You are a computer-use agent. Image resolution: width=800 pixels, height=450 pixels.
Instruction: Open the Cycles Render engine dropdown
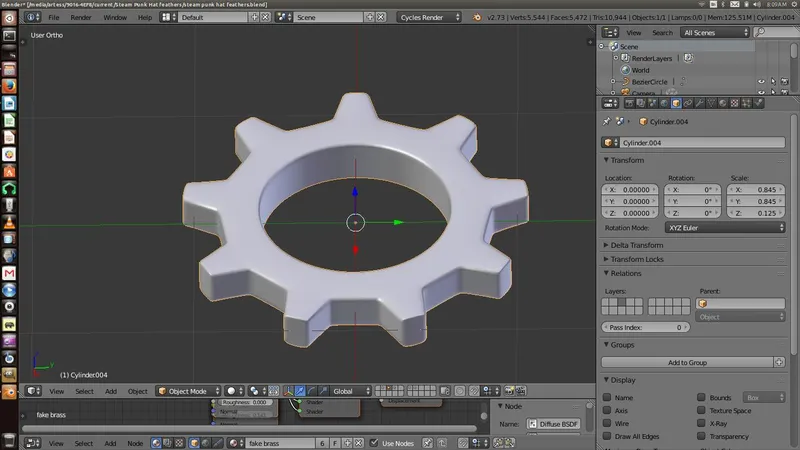[x=429, y=17]
